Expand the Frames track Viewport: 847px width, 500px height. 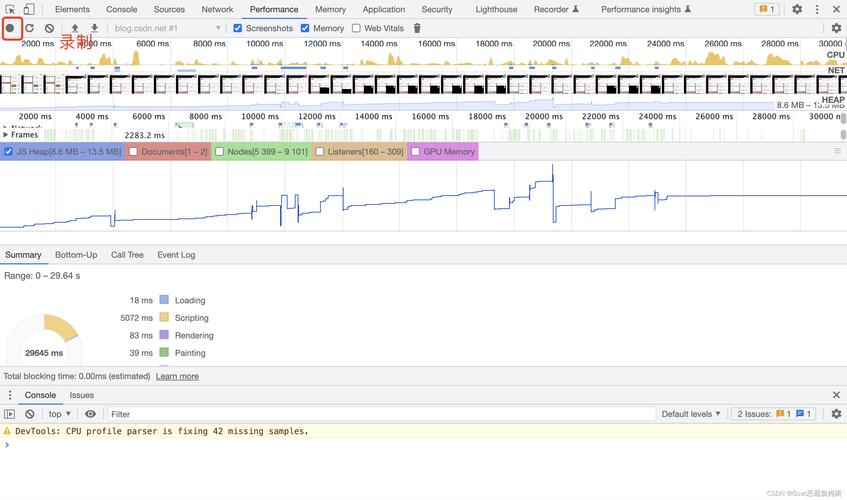coord(6,135)
